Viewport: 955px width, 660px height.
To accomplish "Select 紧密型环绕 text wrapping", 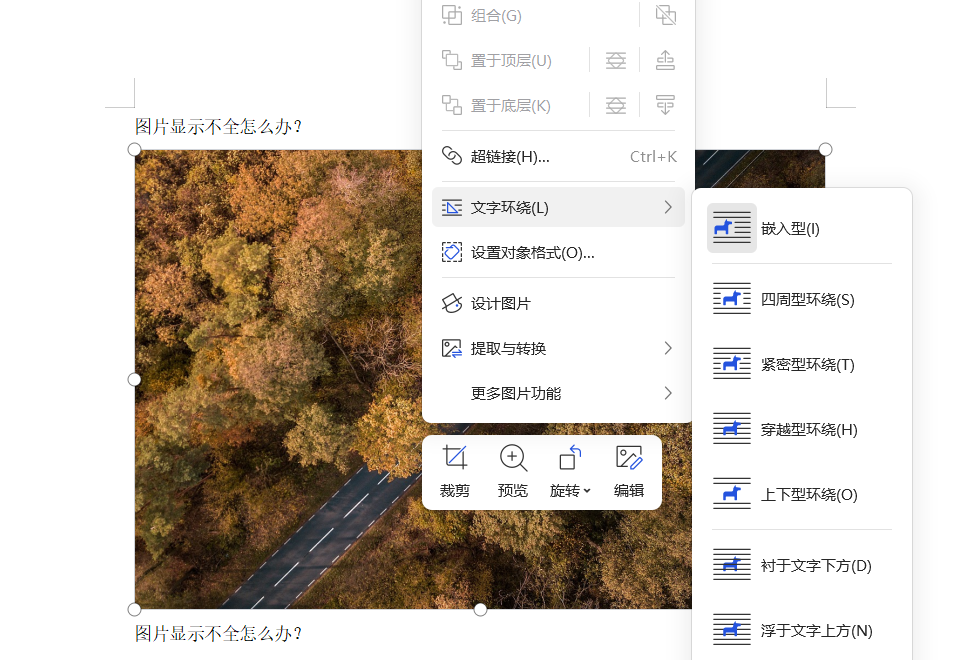I will (x=800, y=363).
